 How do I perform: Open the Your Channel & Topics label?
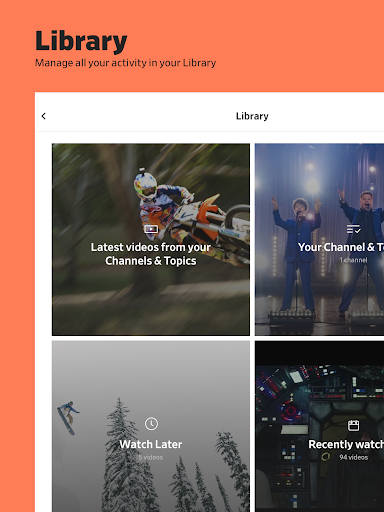click(341, 247)
